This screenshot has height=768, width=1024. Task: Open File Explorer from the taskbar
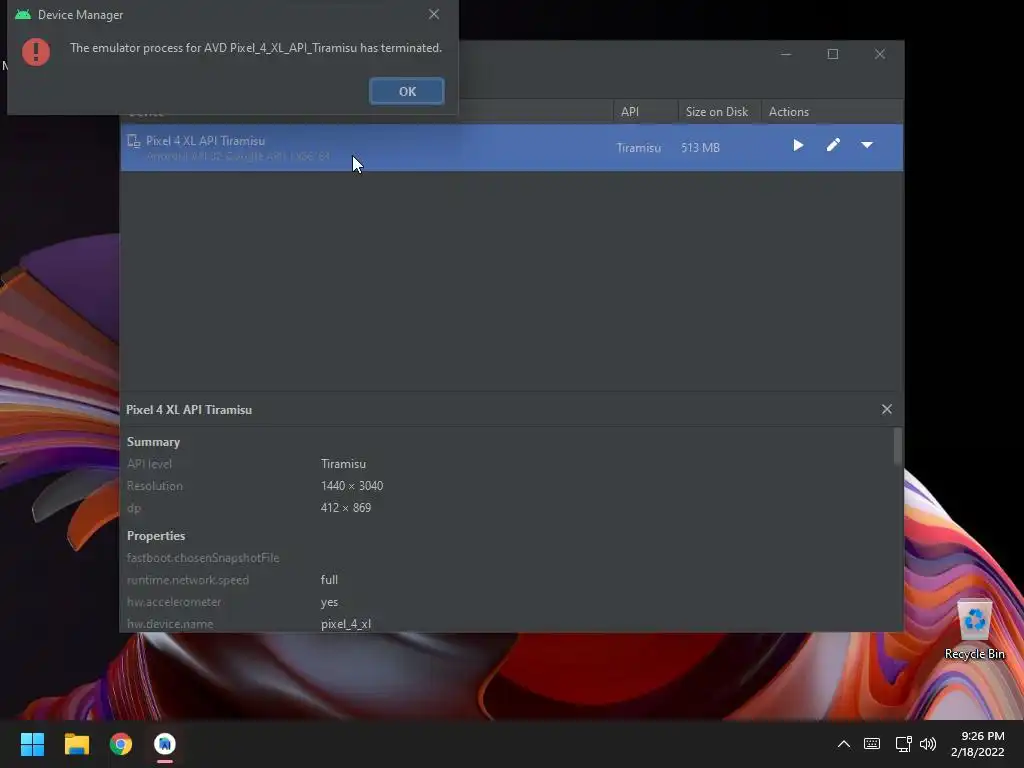76,744
